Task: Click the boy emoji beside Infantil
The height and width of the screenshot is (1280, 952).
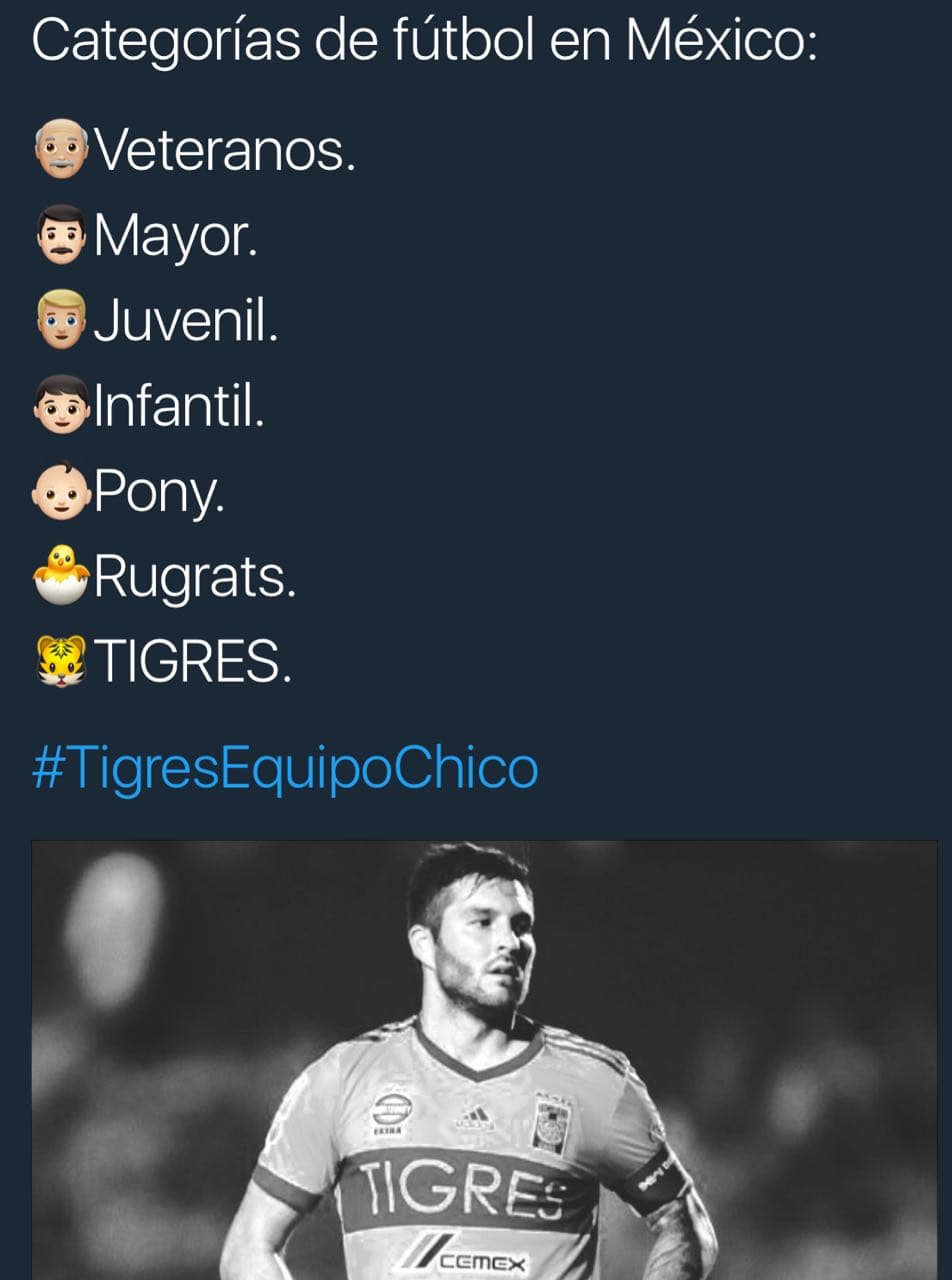Action: click(62, 406)
